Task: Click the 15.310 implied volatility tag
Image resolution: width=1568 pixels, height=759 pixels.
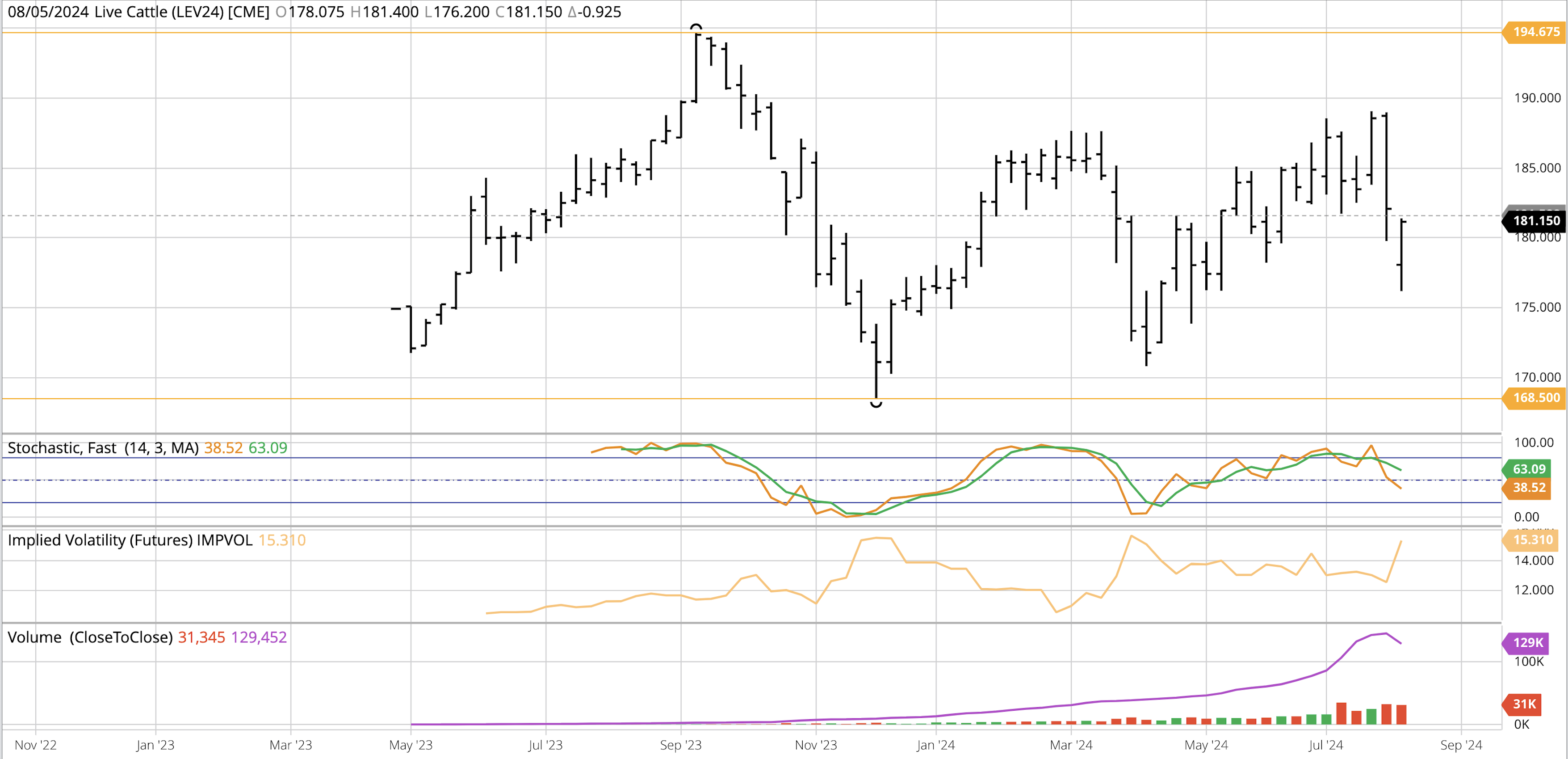Action: pyautogui.click(x=1532, y=540)
